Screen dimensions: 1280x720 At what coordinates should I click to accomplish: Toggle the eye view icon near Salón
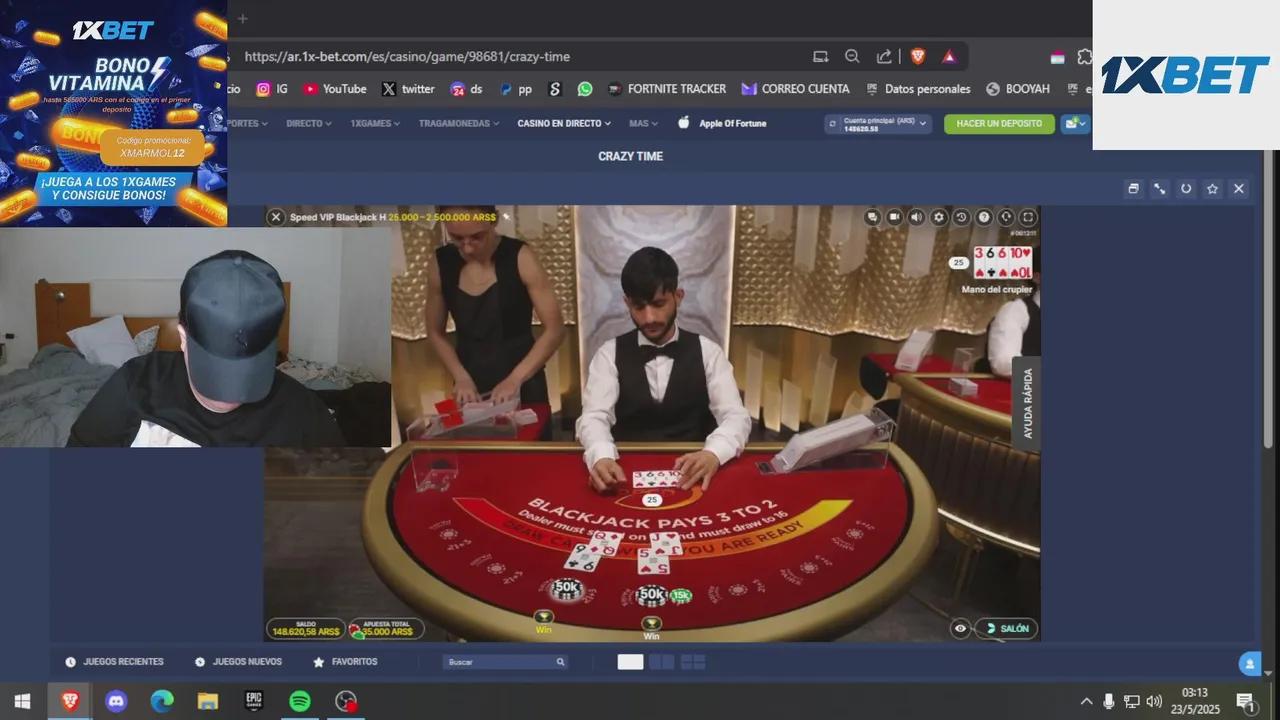click(x=961, y=628)
